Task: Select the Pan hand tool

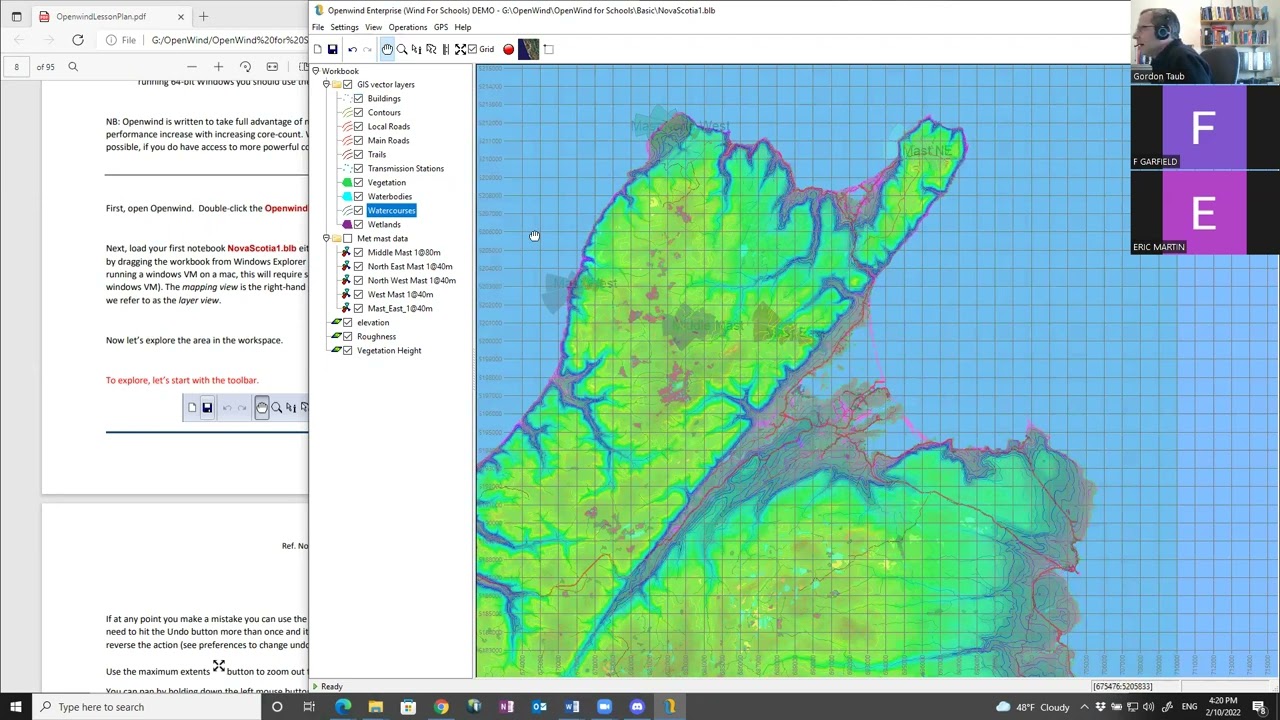Action: pos(387,49)
